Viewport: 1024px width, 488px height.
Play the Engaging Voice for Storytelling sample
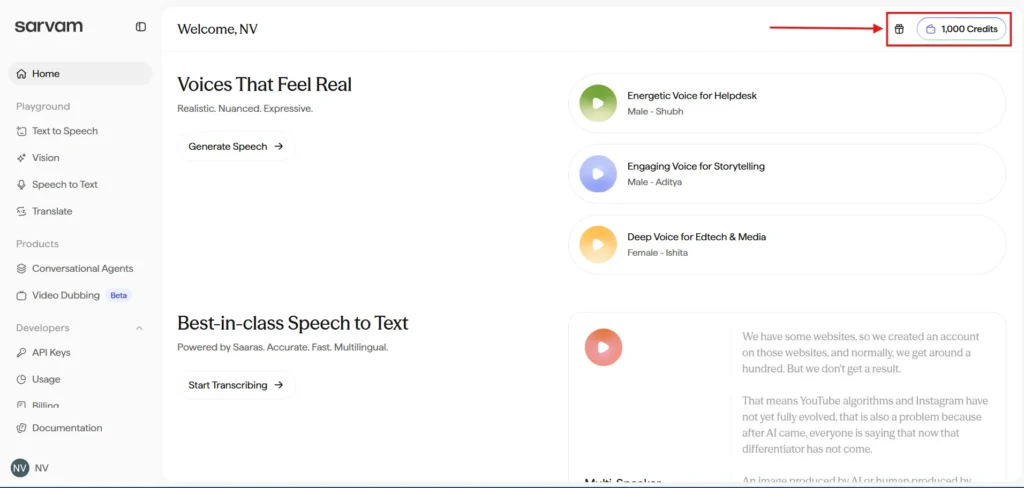598,173
